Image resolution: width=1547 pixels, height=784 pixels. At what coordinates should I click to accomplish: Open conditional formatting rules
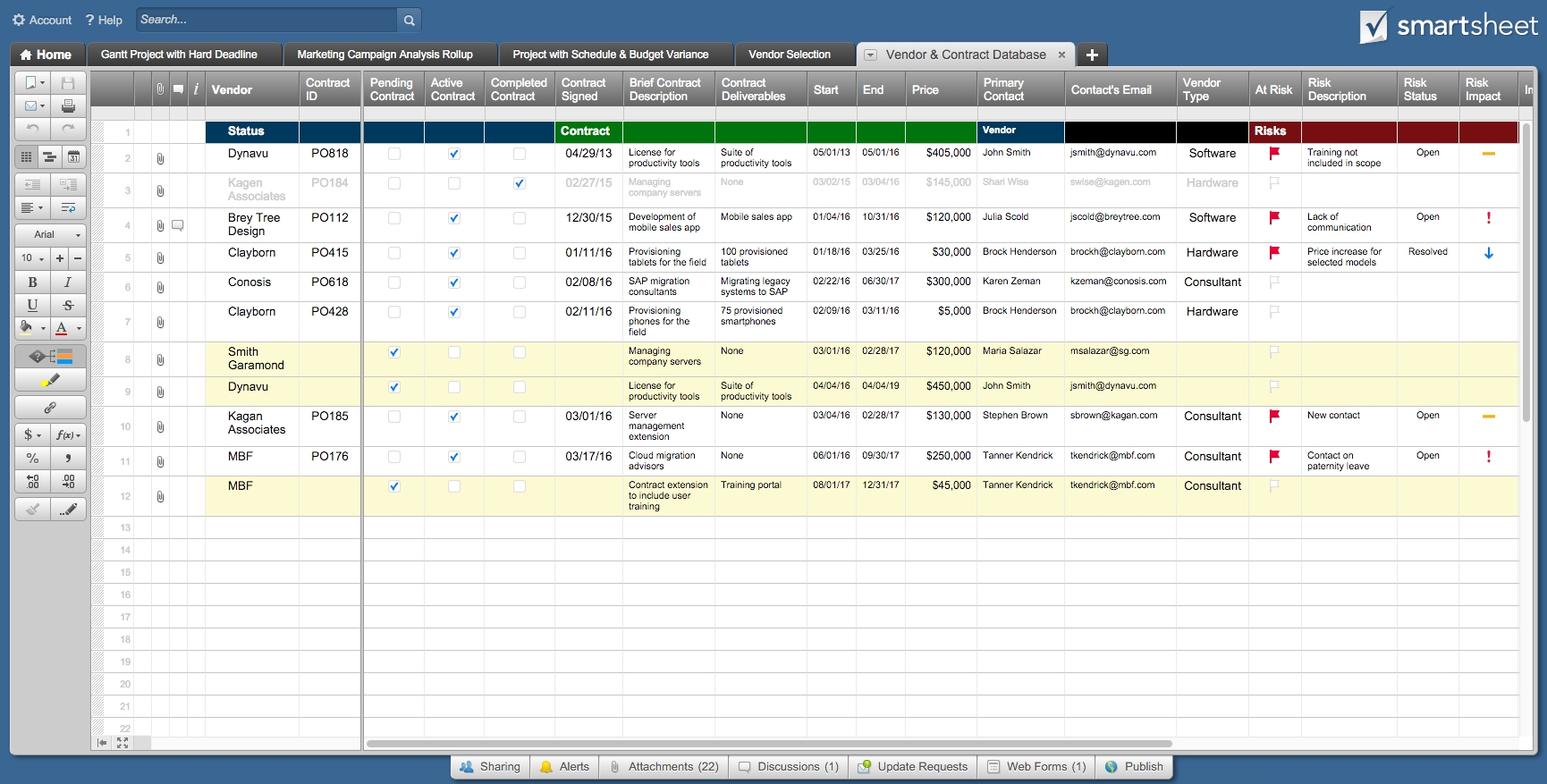[50, 357]
